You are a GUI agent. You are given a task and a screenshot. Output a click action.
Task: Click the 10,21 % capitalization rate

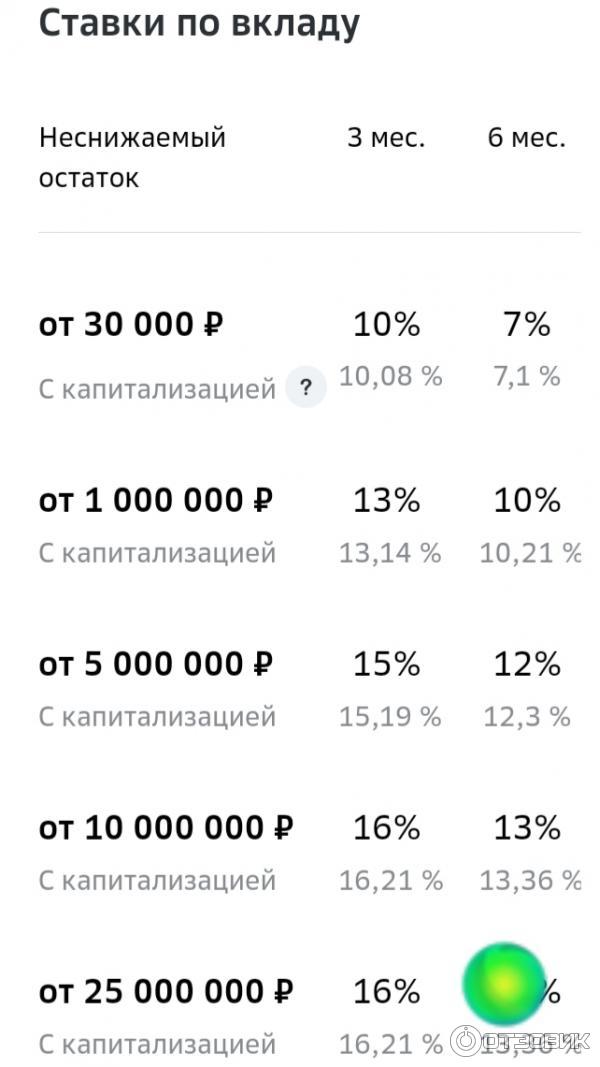click(530, 553)
